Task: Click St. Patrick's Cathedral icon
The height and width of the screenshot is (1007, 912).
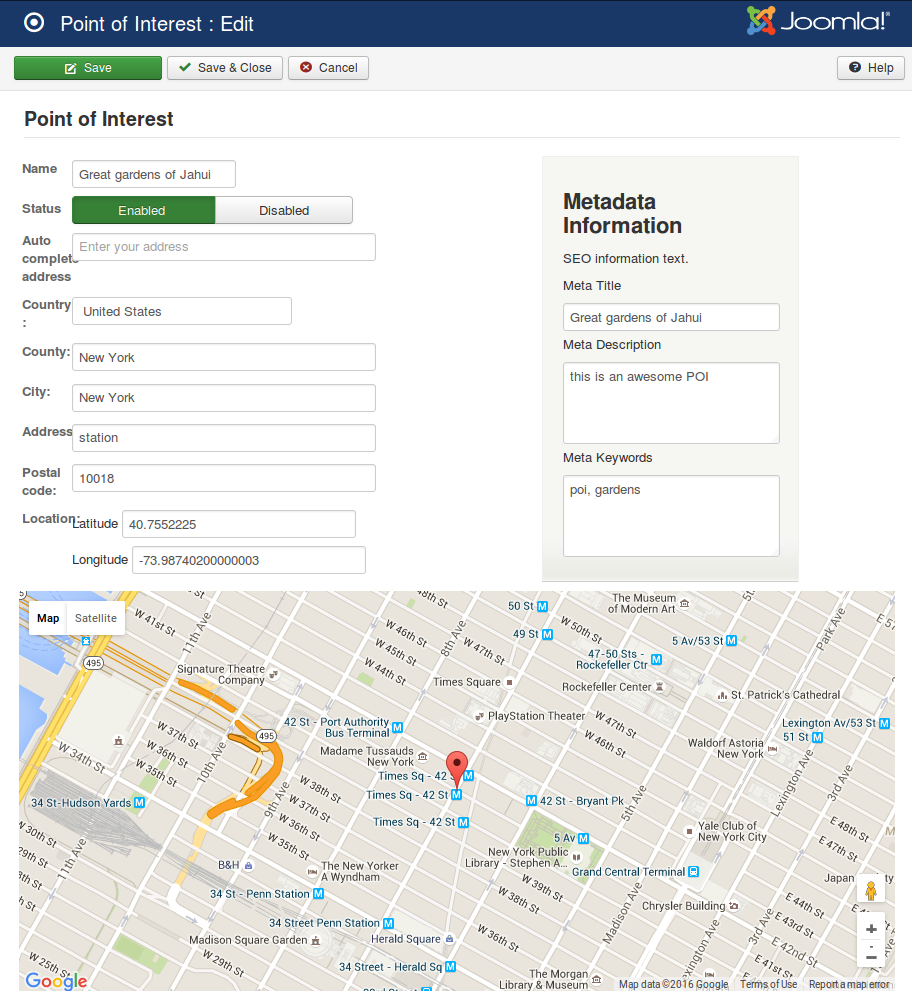Action: point(723,696)
